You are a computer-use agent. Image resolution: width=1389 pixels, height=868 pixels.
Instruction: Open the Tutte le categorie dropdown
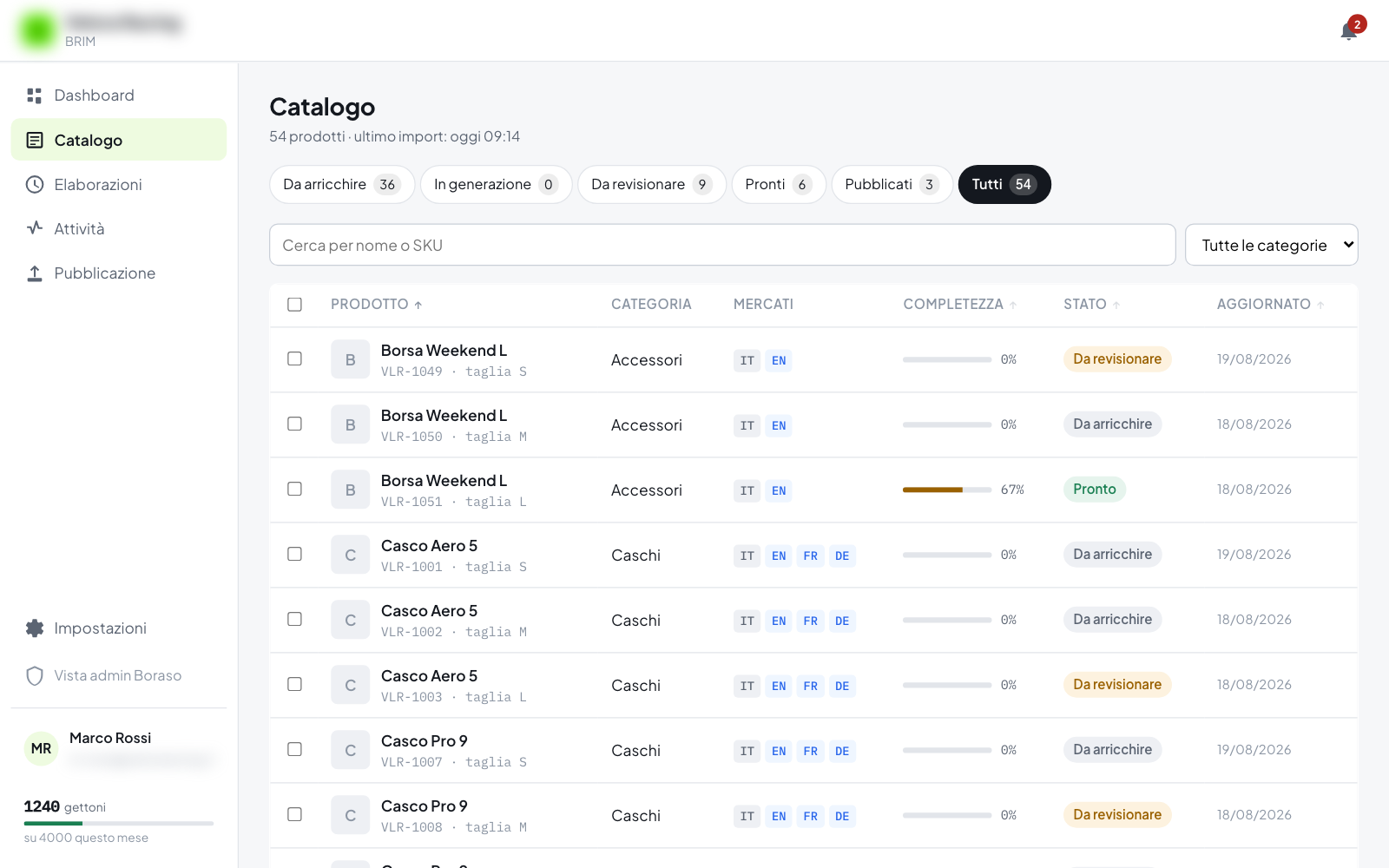1271,245
